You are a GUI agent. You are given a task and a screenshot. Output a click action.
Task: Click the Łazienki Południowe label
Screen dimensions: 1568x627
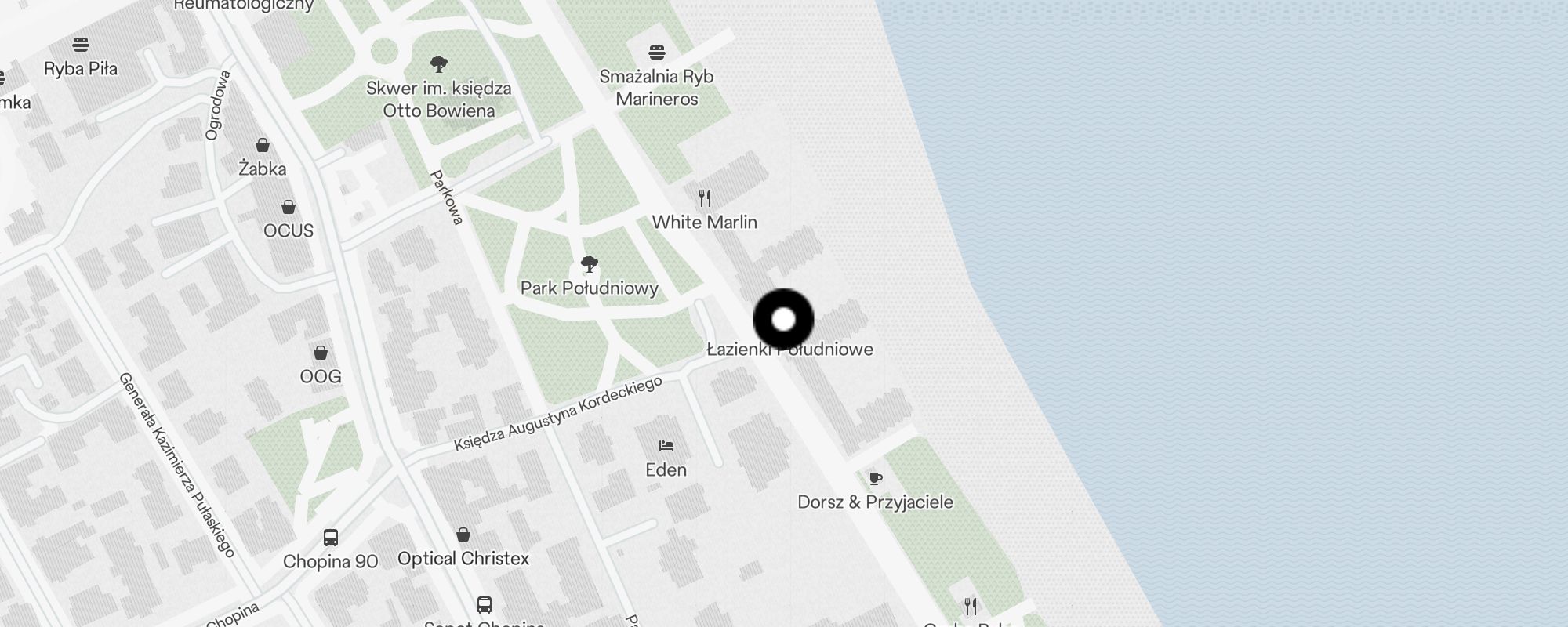pyautogui.click(x=789, y=350)
